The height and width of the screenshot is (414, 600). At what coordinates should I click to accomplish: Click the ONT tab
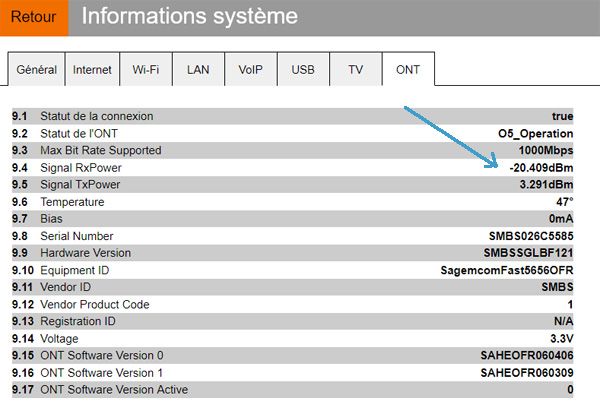408,70
